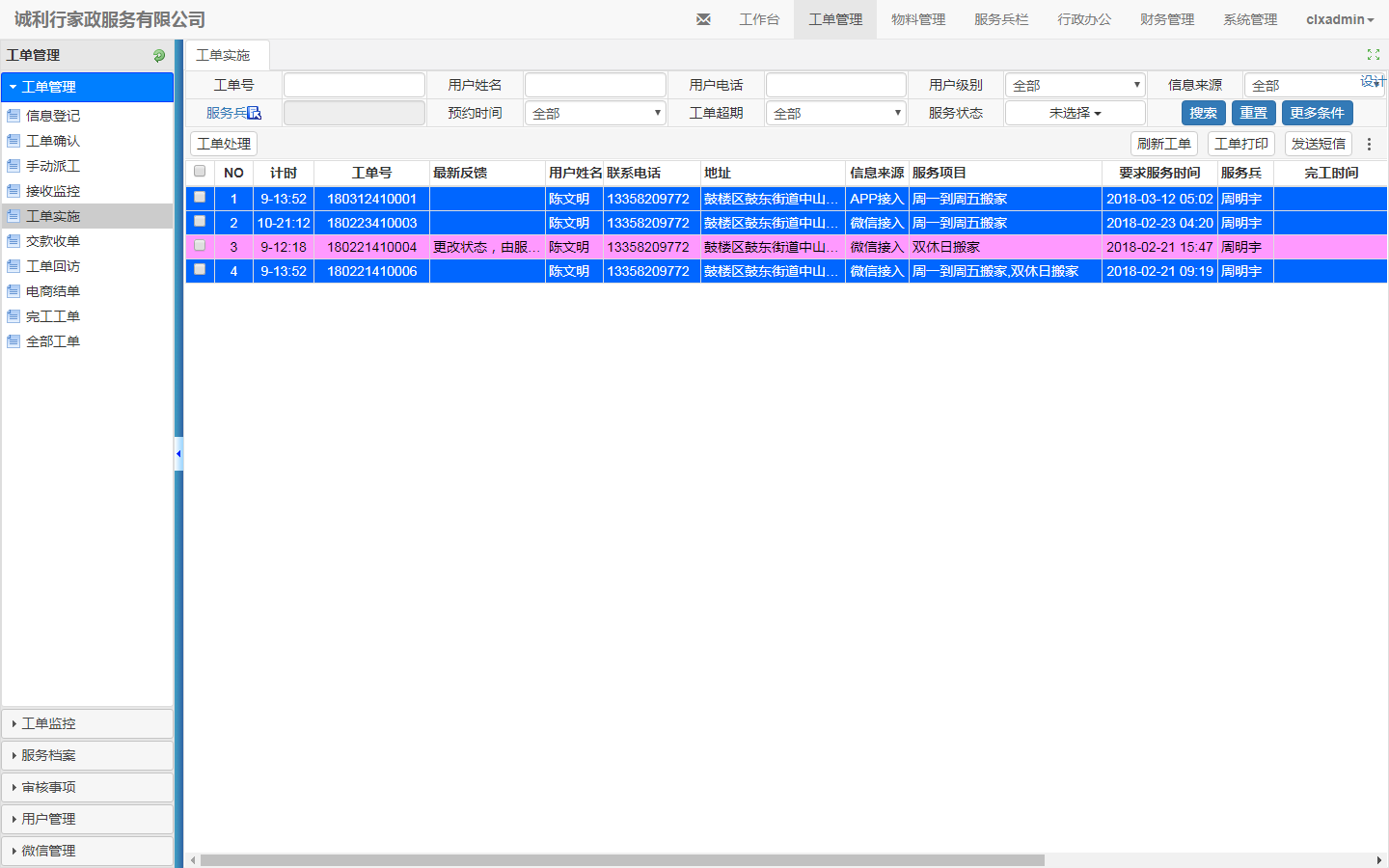Click the green refresh icon beside 工单管理
The width and height of the screenshot is (1389, 868).
click(159, 56)
